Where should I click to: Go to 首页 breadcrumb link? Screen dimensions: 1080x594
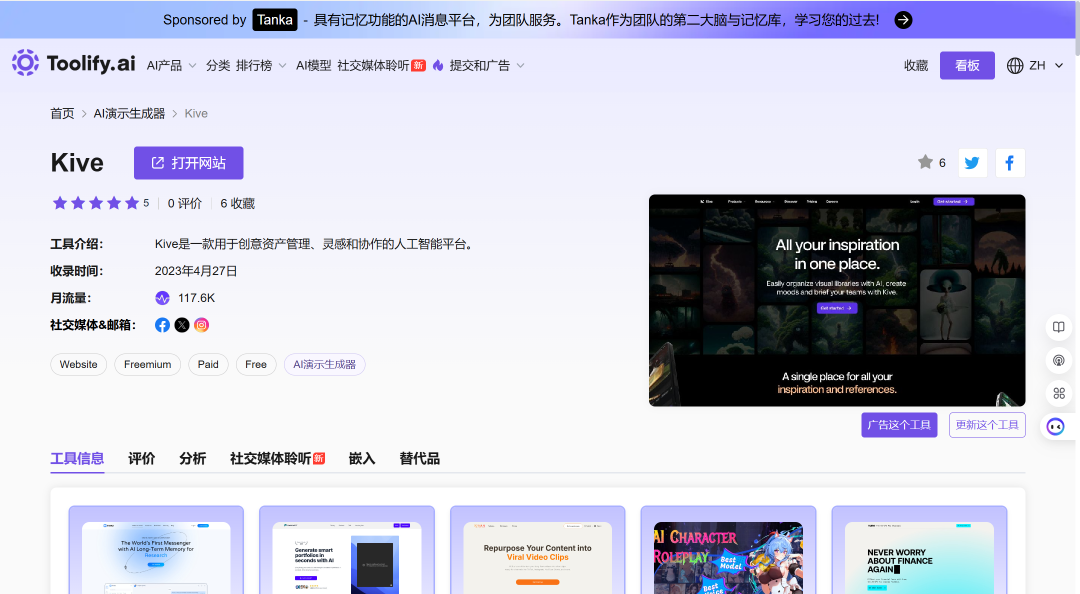click(62, 114)
